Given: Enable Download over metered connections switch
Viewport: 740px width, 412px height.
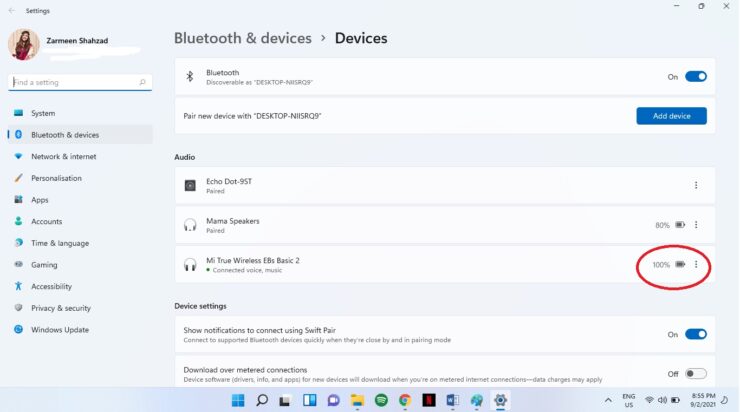Looking at the screenshot, I should tap(696, 374).
